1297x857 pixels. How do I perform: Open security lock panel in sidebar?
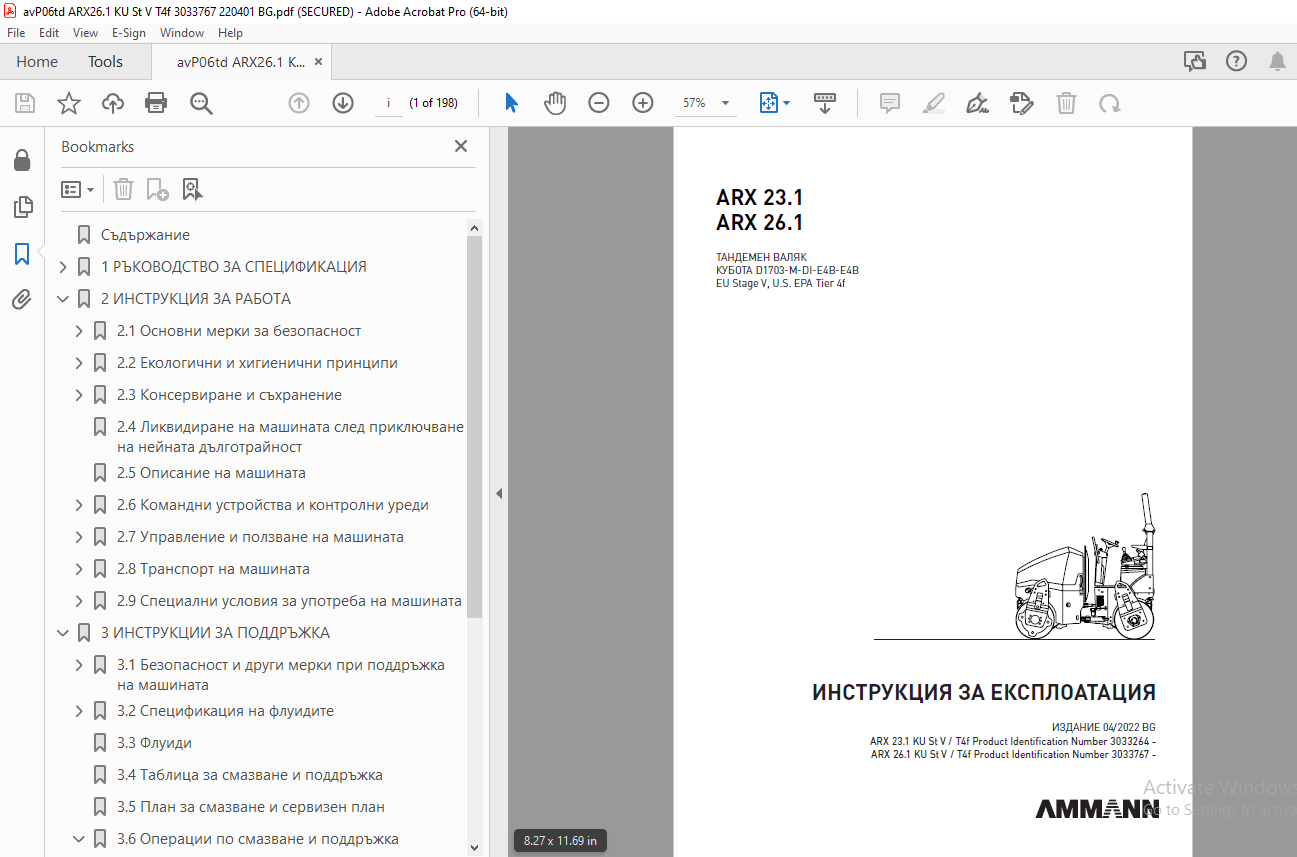click(x=22, y=161)
